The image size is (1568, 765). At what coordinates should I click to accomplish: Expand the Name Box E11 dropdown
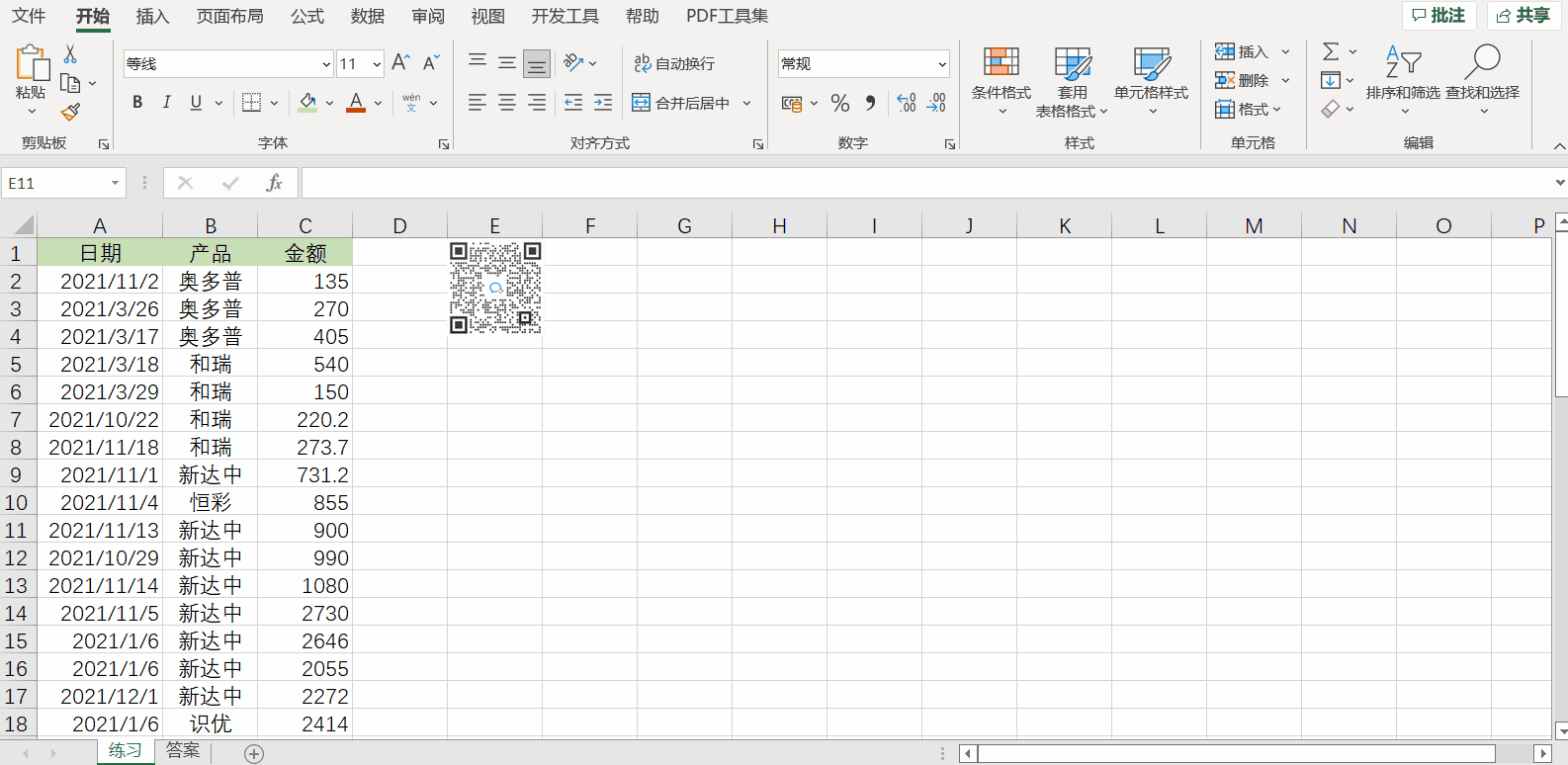pyautogui.click(x=115, y=183)
